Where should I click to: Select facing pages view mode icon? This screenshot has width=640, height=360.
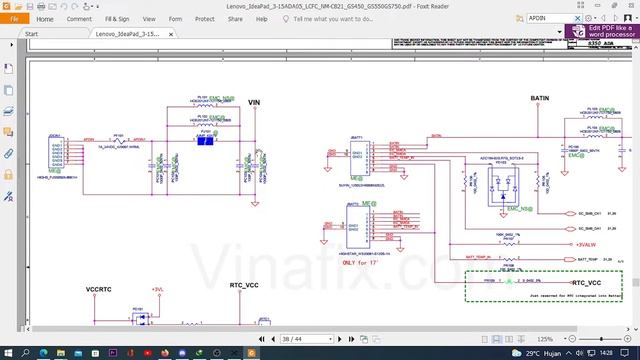tap(509, 339)
